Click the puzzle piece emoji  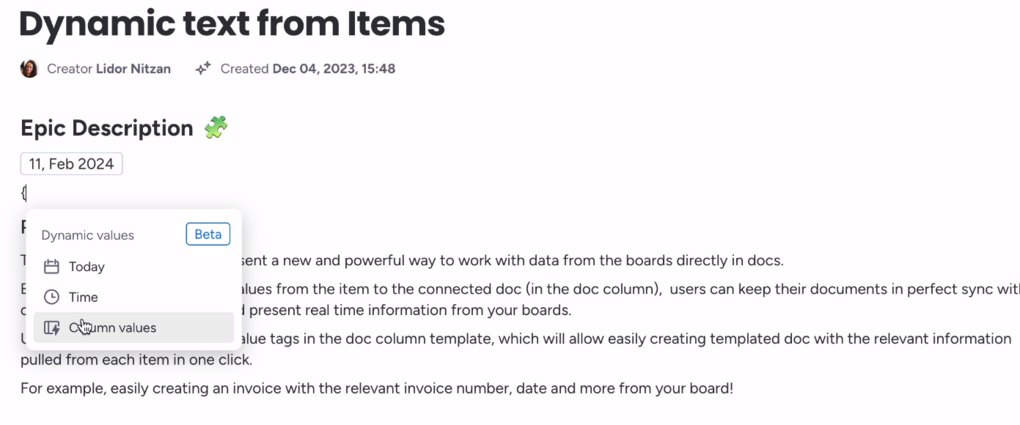215,128
